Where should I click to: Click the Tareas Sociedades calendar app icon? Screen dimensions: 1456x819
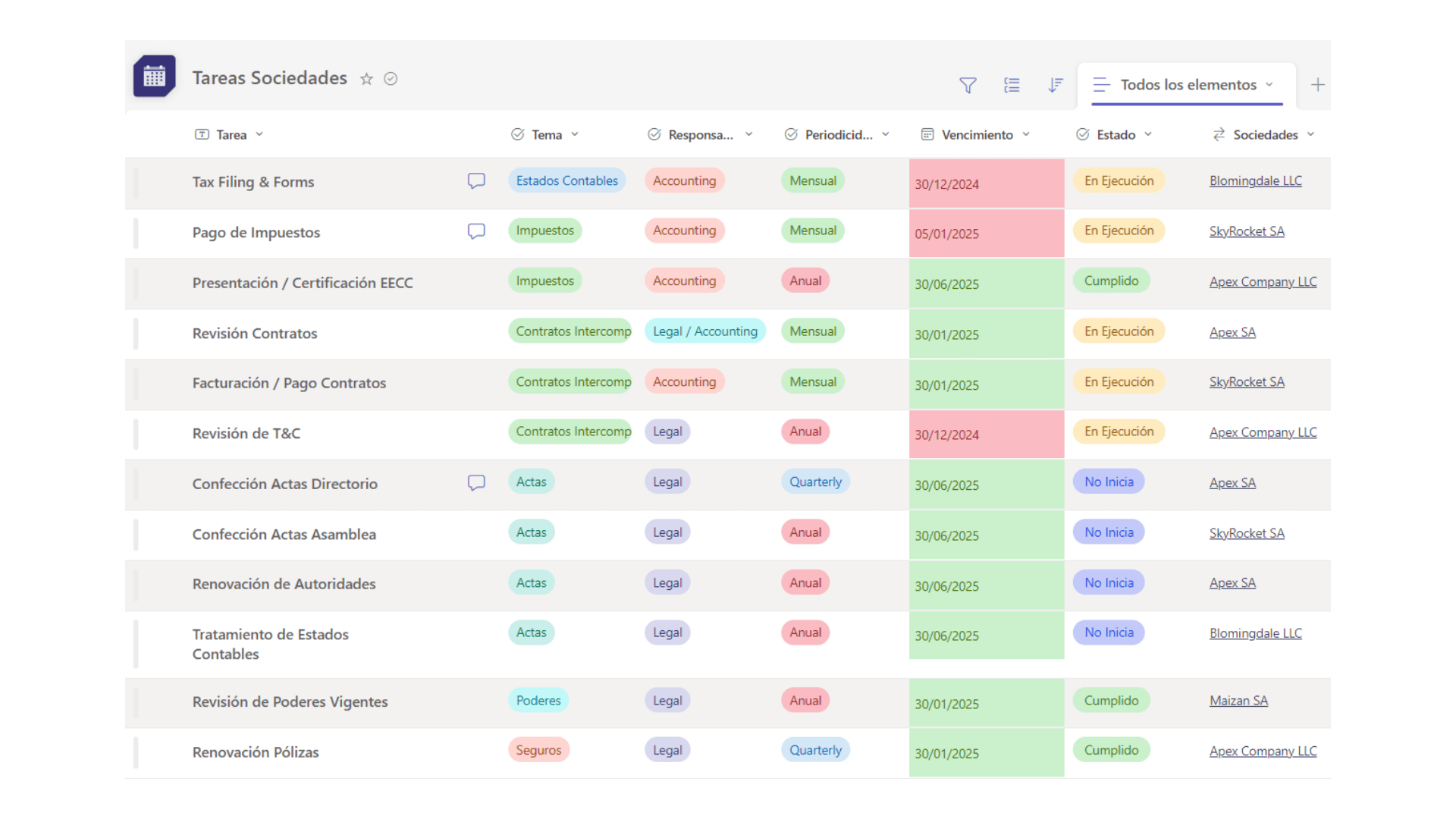[155, 77]
